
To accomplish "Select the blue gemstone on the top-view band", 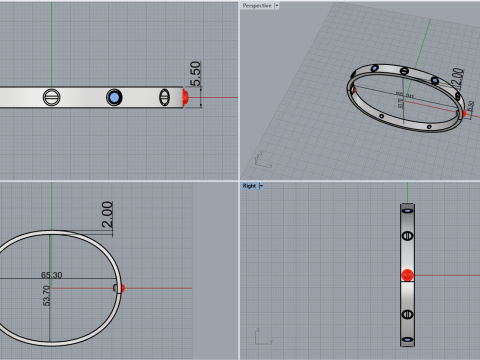I will click(114, 97).
